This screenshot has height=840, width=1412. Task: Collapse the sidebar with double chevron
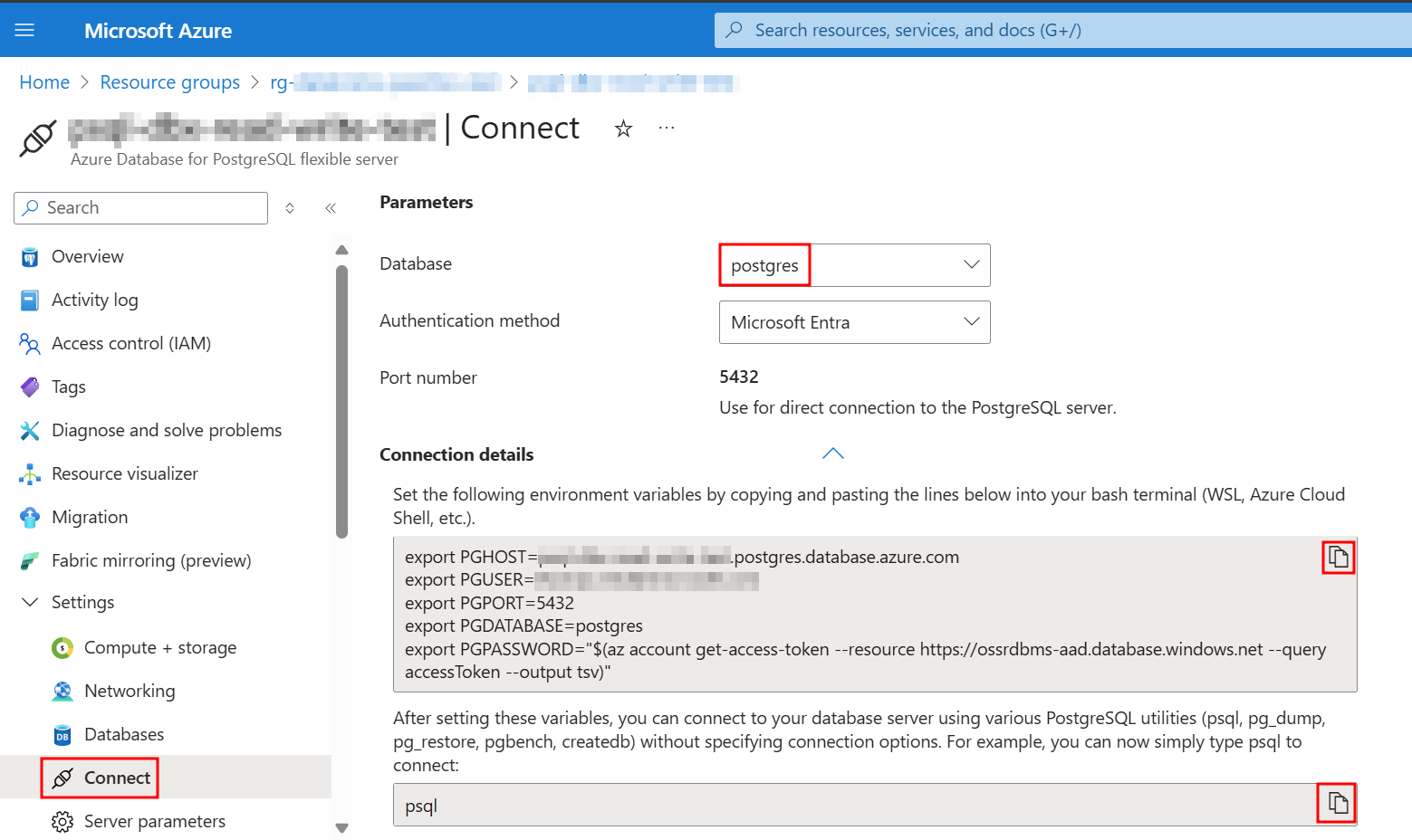click(x=331, y=208)
